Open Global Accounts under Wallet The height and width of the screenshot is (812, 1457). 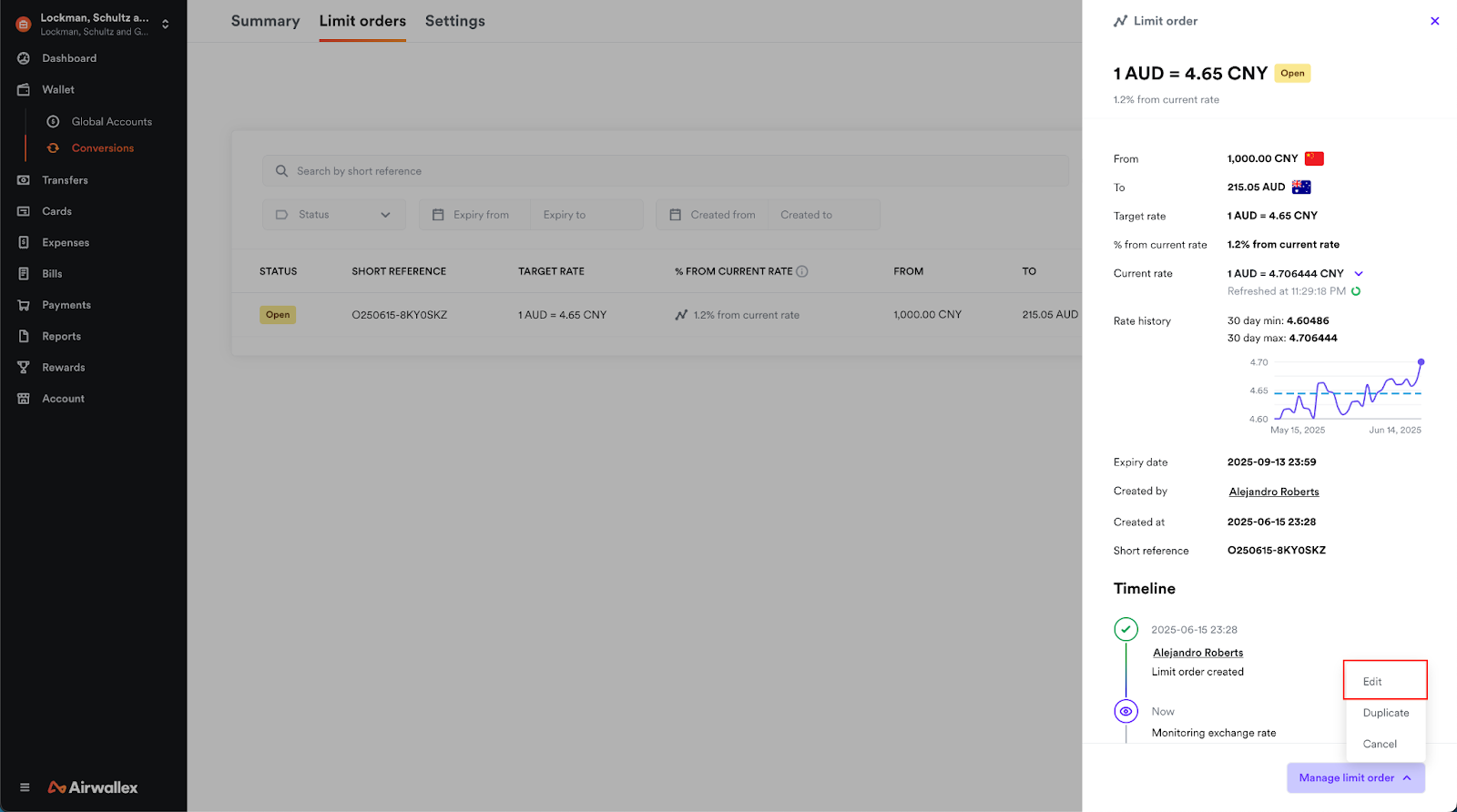(111, 122)
